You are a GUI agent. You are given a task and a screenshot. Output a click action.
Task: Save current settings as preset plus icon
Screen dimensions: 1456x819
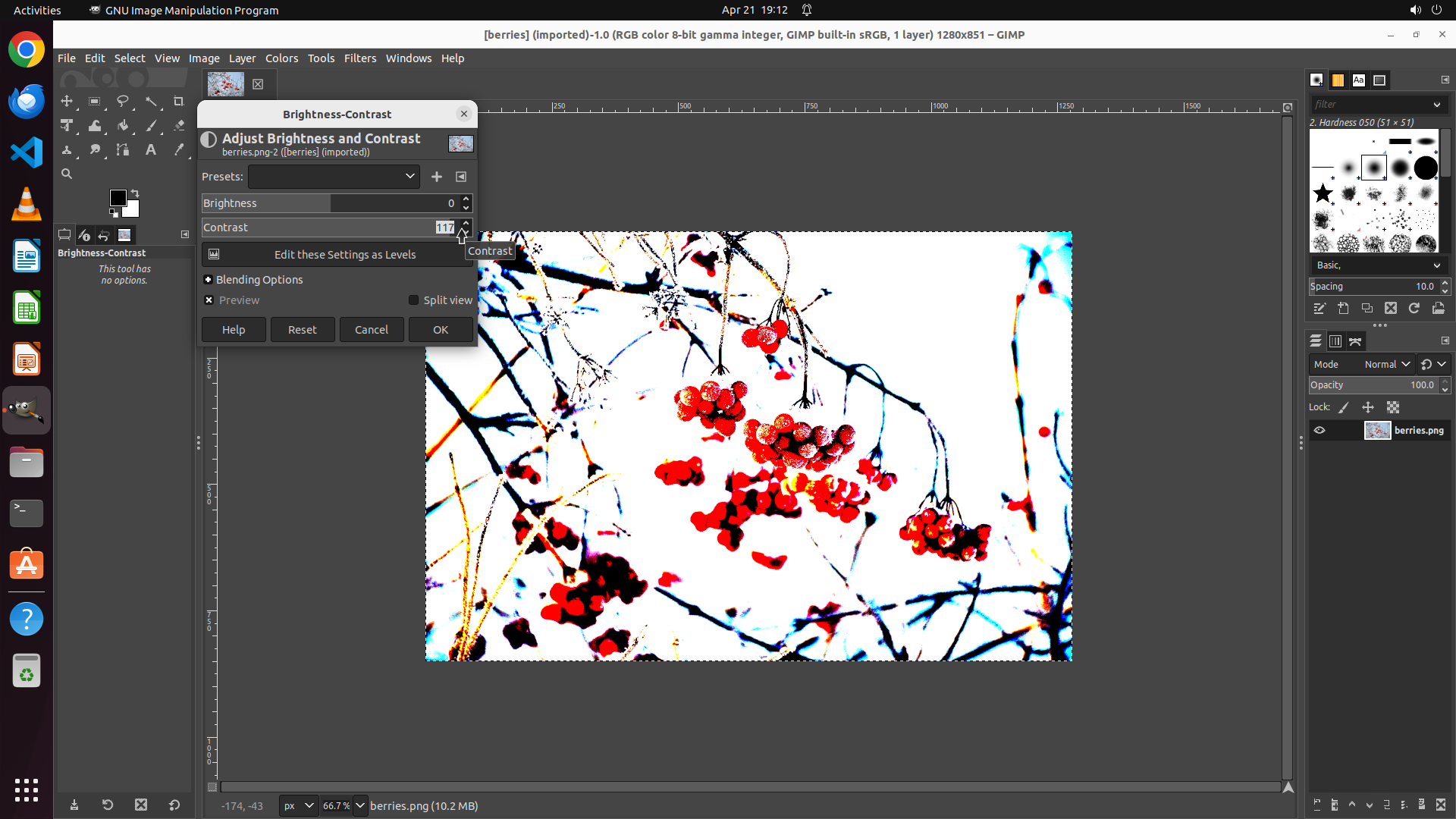(x=437, y=177)
